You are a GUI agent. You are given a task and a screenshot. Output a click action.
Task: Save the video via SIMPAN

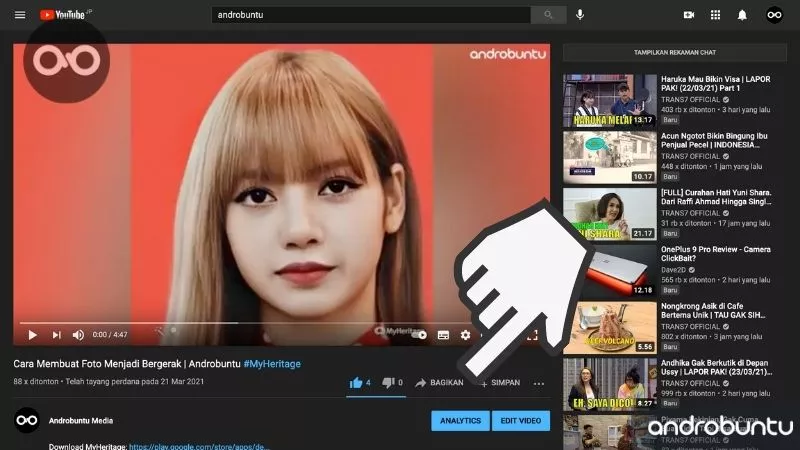500,383
